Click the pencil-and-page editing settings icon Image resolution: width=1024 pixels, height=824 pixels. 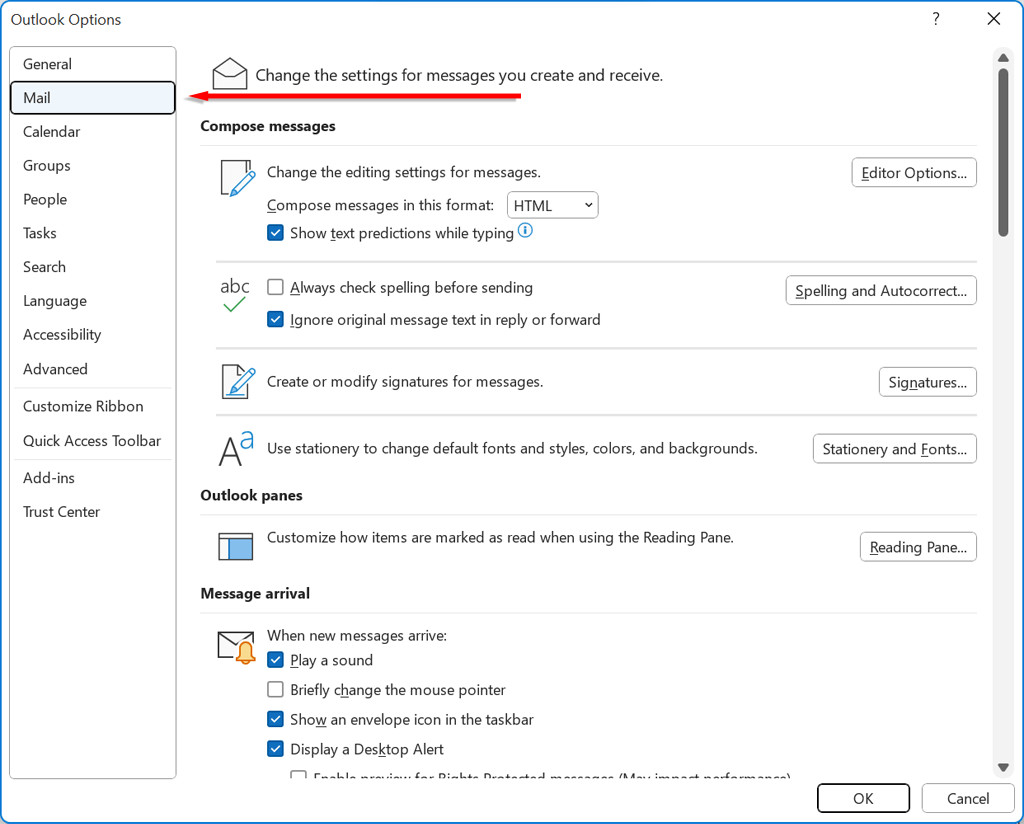237,177
